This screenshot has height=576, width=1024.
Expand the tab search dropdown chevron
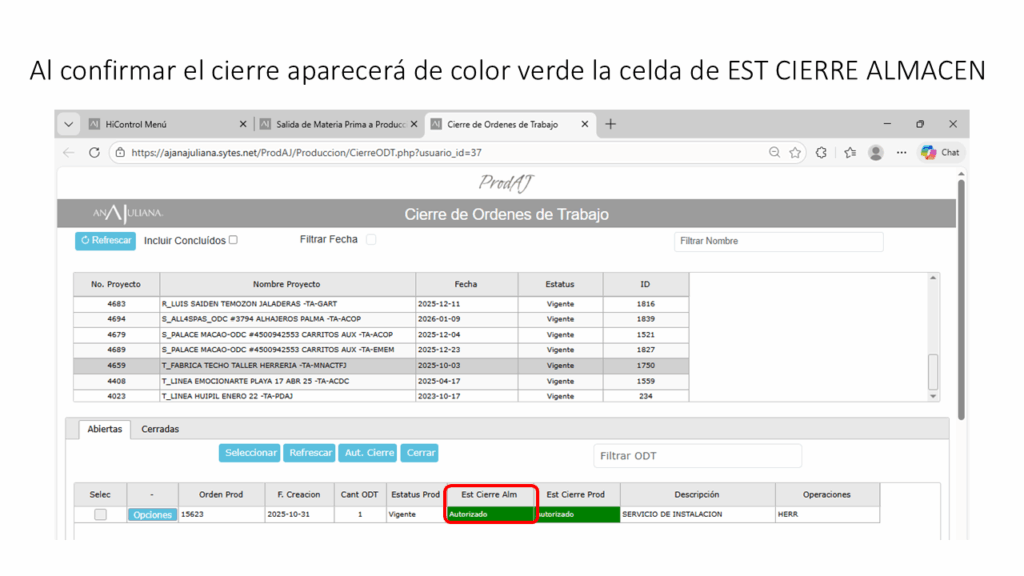[68, 125]
